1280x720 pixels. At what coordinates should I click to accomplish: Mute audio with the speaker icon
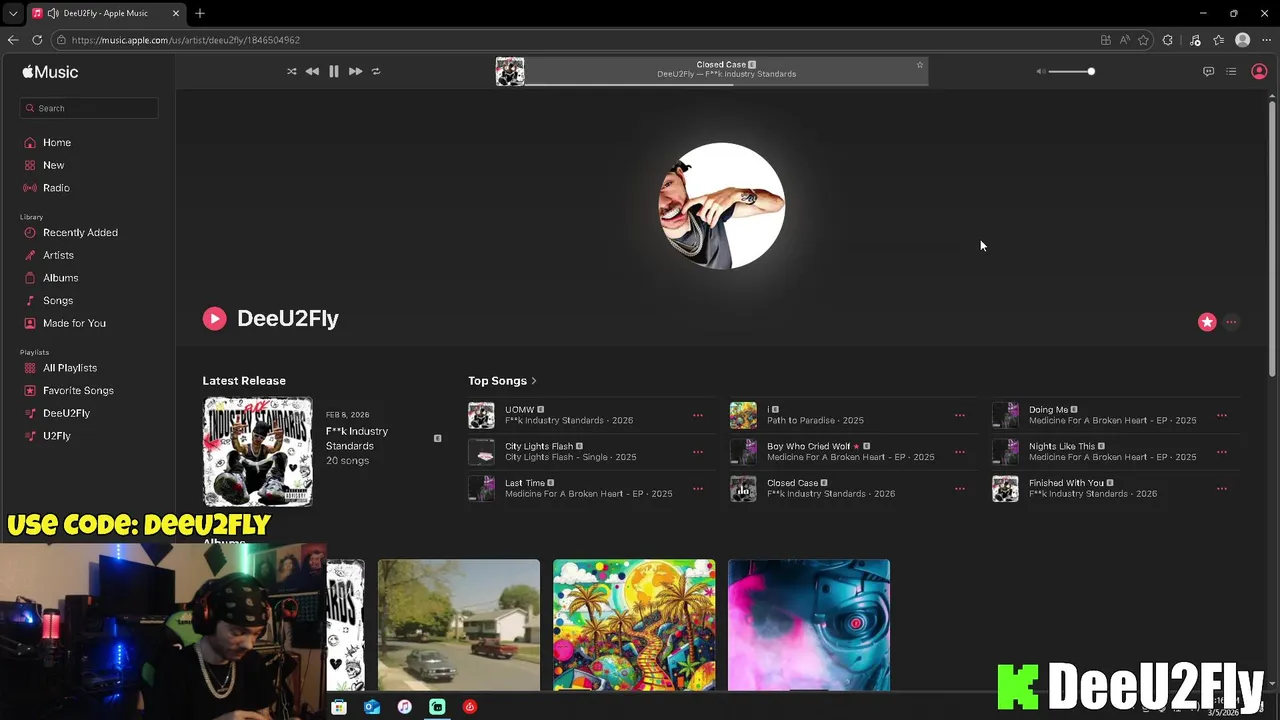tap(1040, 71)
